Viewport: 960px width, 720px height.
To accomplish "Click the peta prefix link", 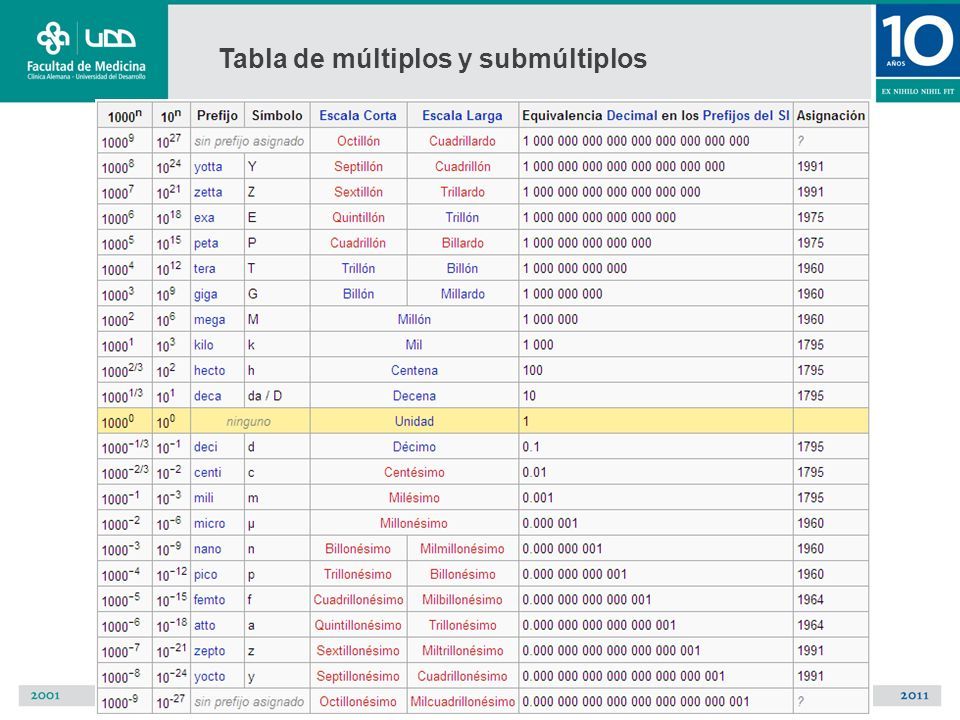I will pyautogui.click(x=206, y=243).
